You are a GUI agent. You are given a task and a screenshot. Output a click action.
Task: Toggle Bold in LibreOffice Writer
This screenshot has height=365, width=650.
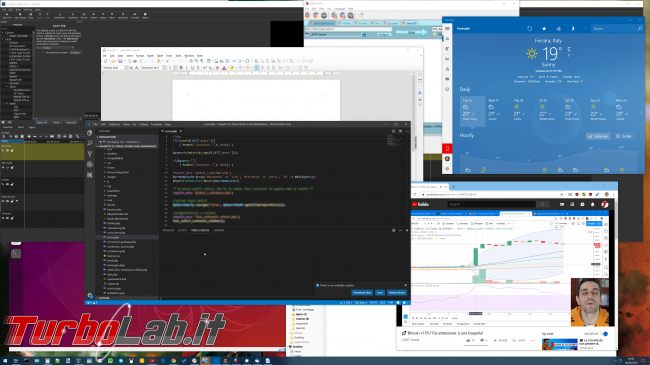click(182, 68)
